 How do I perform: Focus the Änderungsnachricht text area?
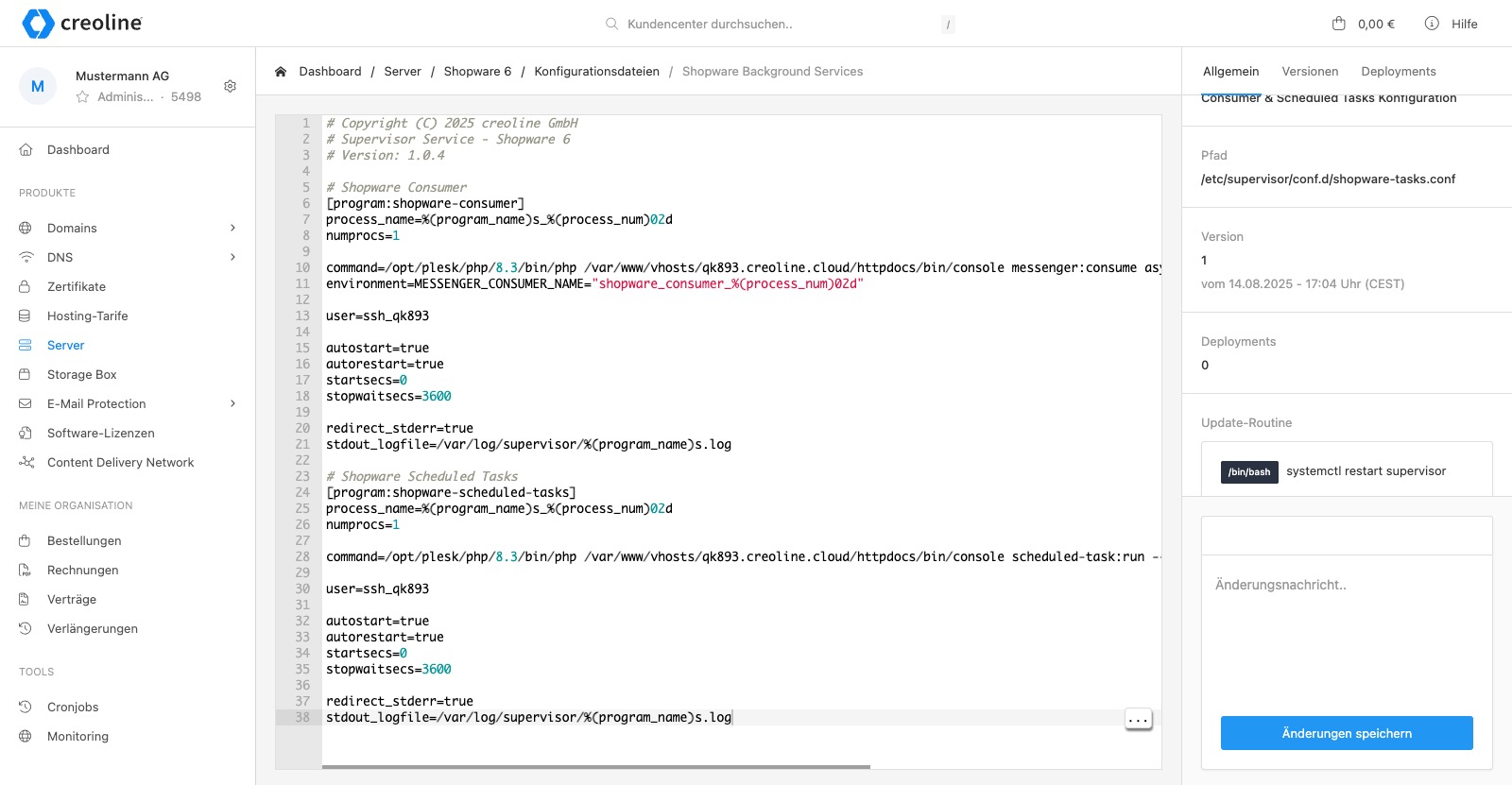(x=1347, y=633)
